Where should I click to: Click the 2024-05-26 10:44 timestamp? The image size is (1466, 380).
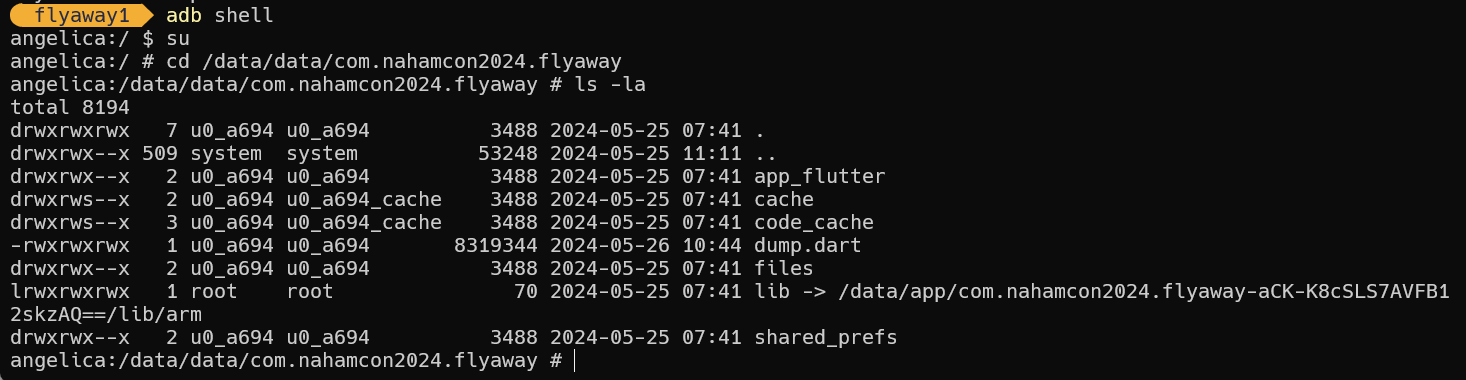click(646, 246)
